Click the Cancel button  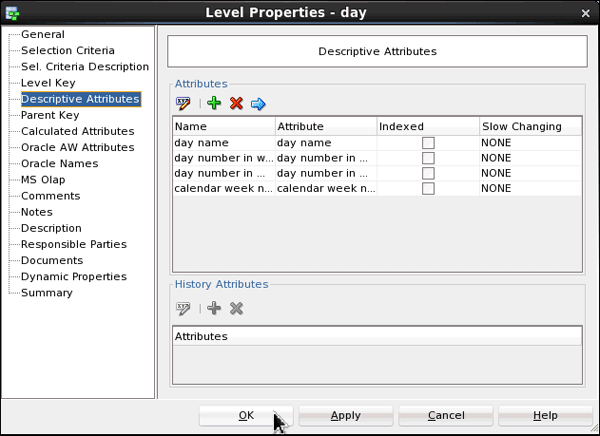(446, 416)
